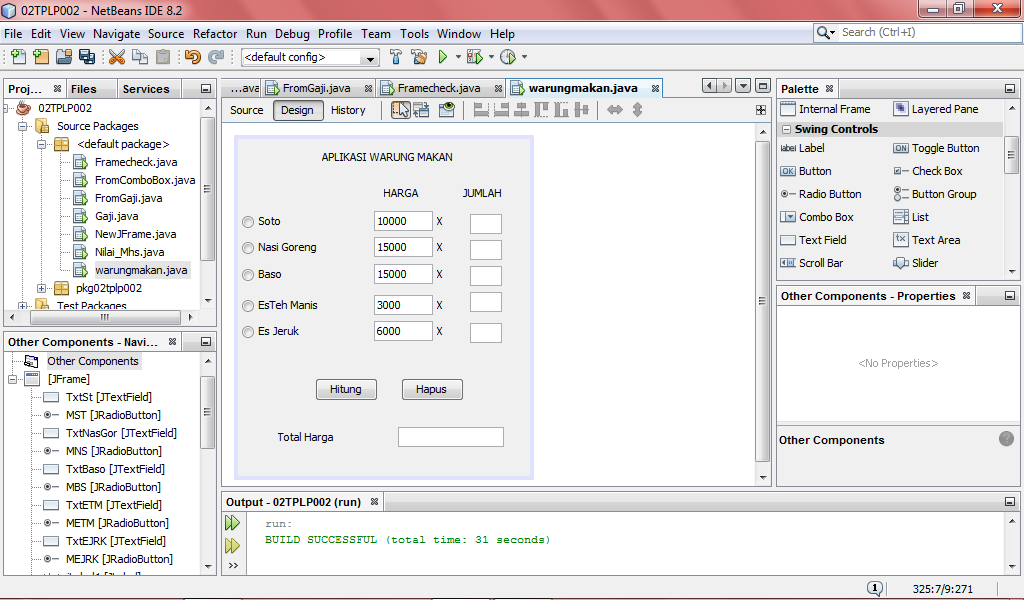Click the Build Project hammer icon
The image size is (1024, 600).
pos(395,57)
